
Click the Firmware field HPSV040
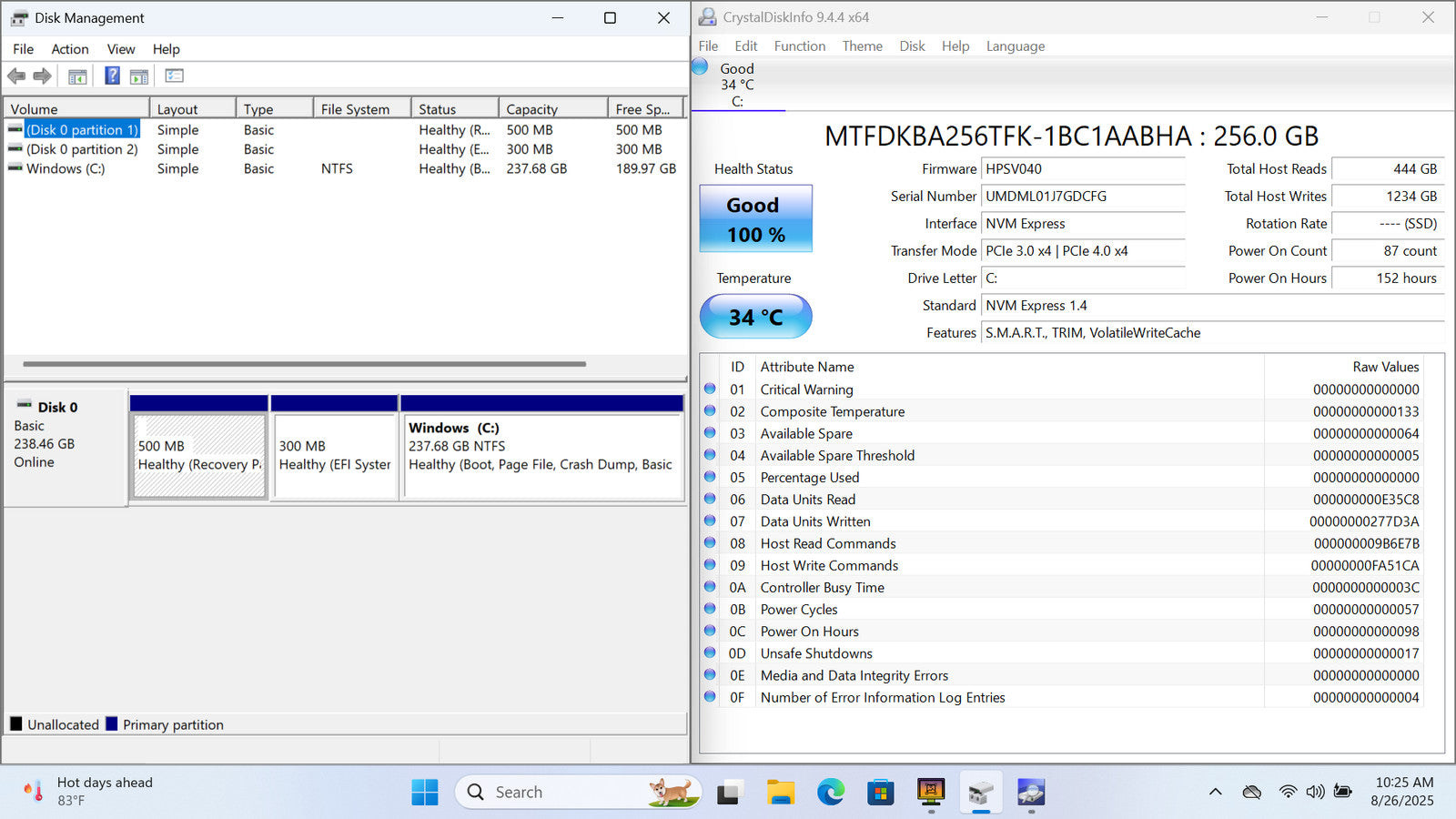1083,168
